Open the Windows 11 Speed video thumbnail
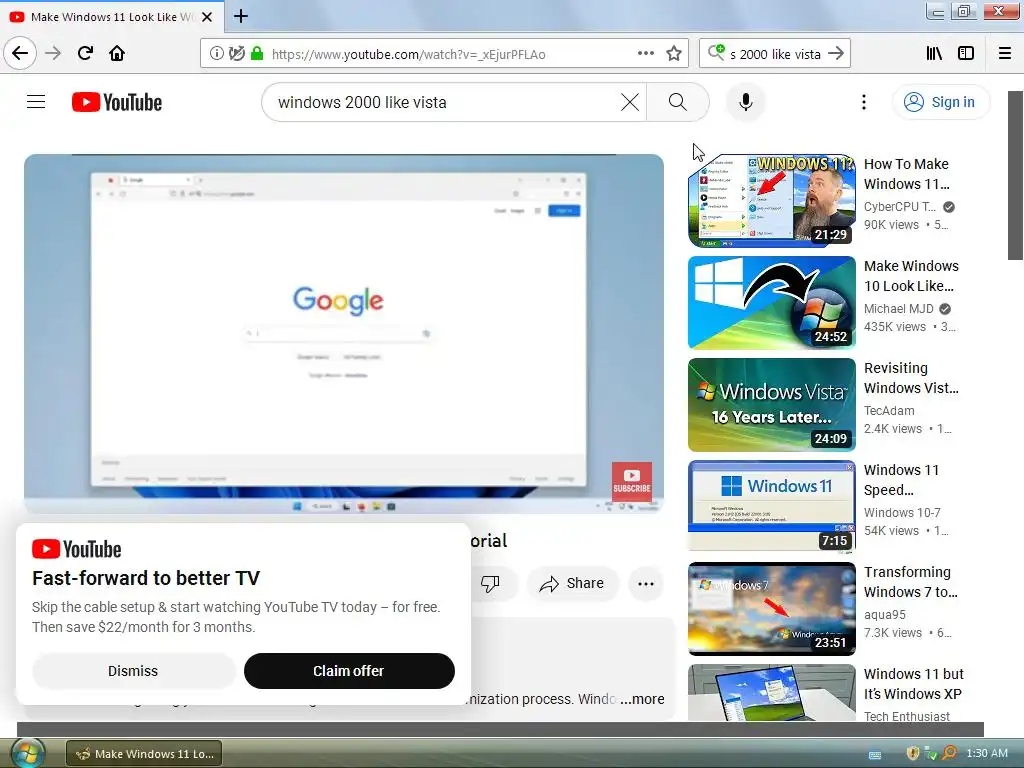Image resolution: width=1024 pixels, height=768 pixels. (771, 506)
